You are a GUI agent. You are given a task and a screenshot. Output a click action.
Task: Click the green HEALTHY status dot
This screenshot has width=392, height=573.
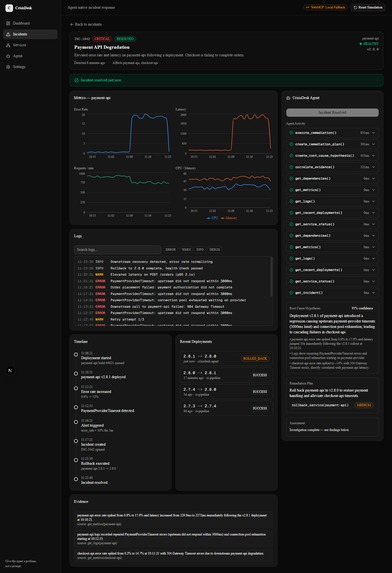click(x=361, y=44)
